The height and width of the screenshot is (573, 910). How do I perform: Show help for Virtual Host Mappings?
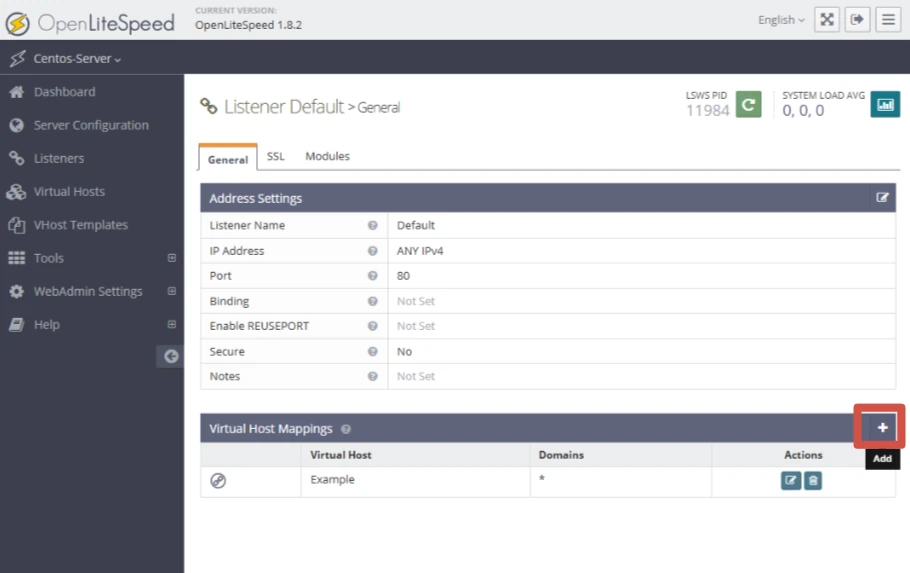coord(346,430)
